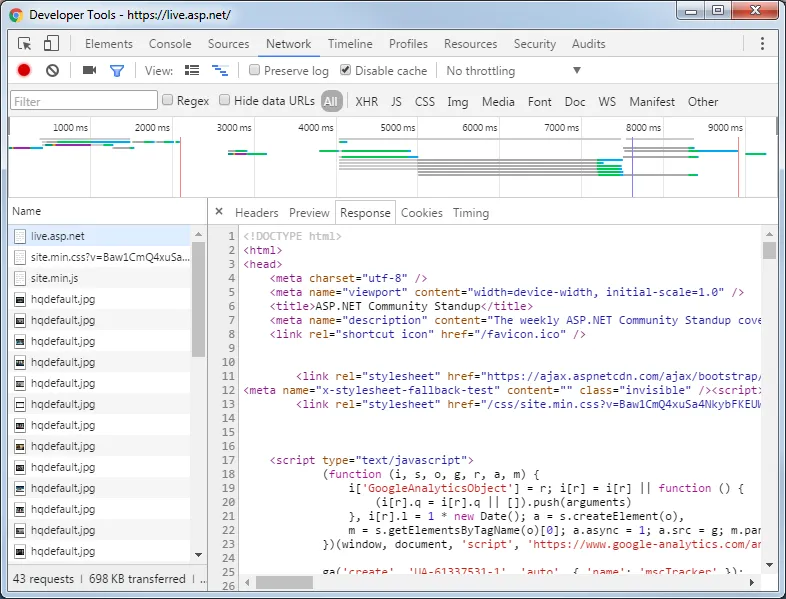
Task: Click the Filter text input field
Action: pos(84,101)
